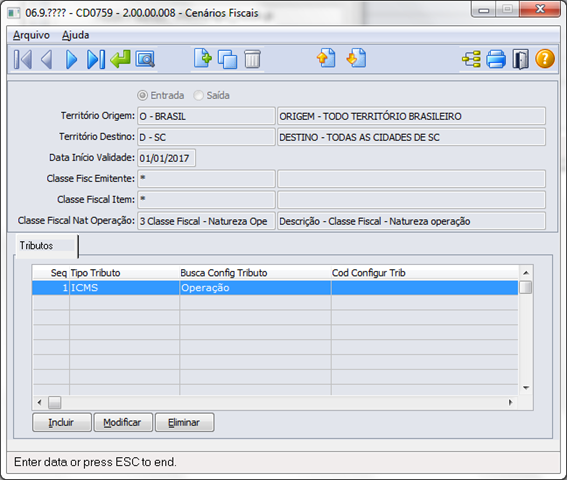The image size is (567, 480).
Task: Exit via the door icon
Action: [x=520, y=59]
